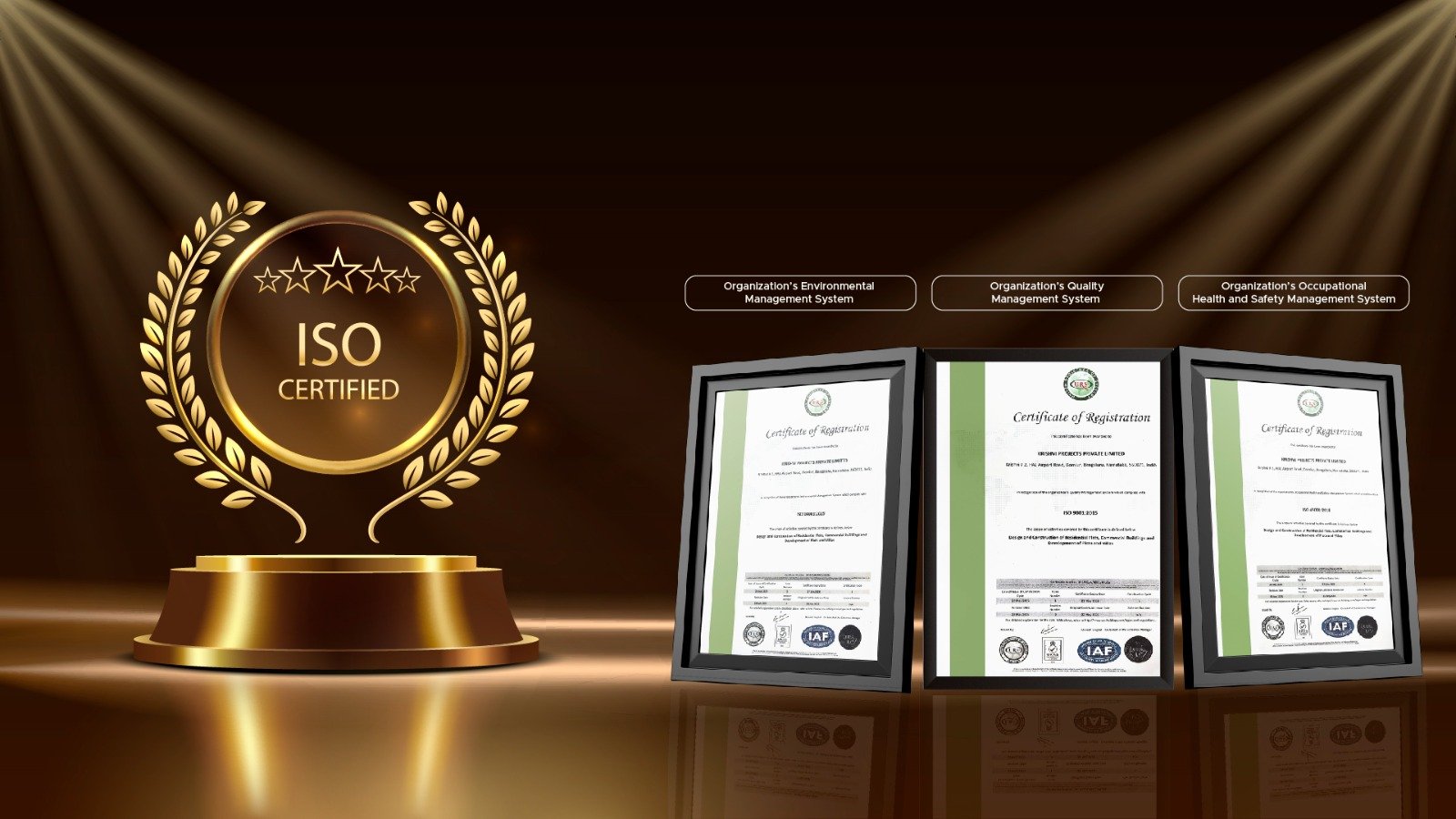This screenshot has width=1456, height=819.
Task: Click the Certificate of Registration heading
Action: [x=1080, y=417]
